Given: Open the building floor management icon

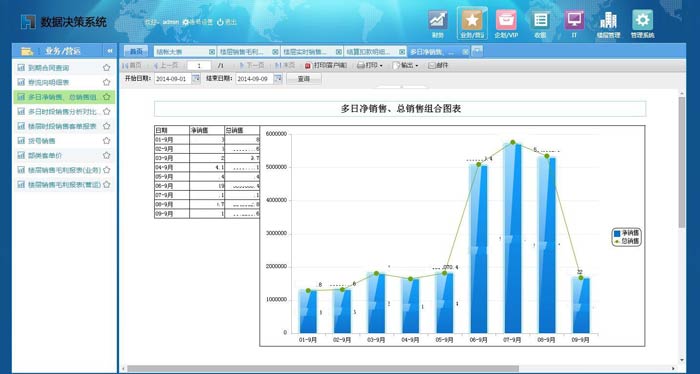Looking at the screenshot, I should click(x=608, y=21).
